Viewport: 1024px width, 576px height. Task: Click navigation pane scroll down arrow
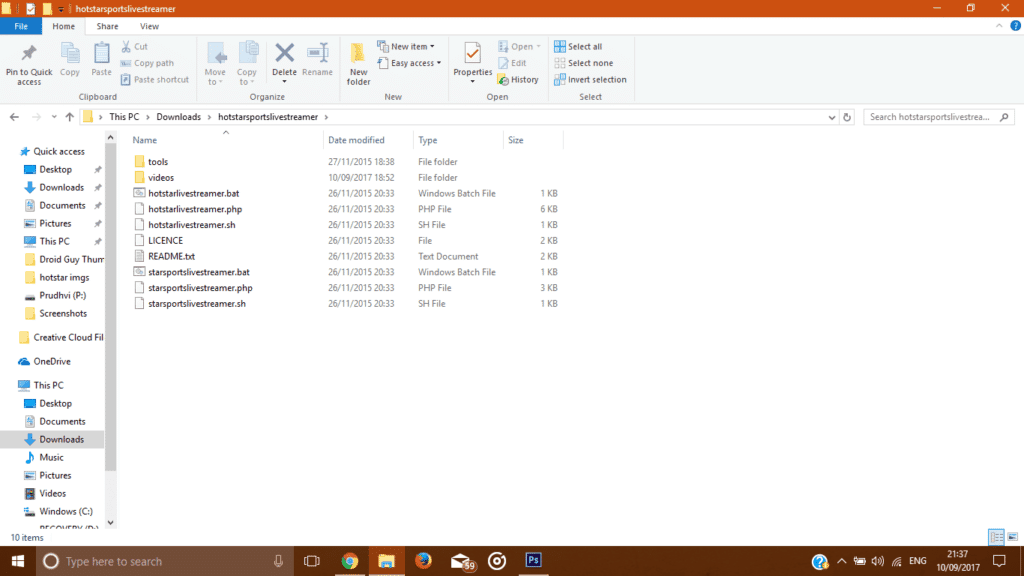coord(110,522)
